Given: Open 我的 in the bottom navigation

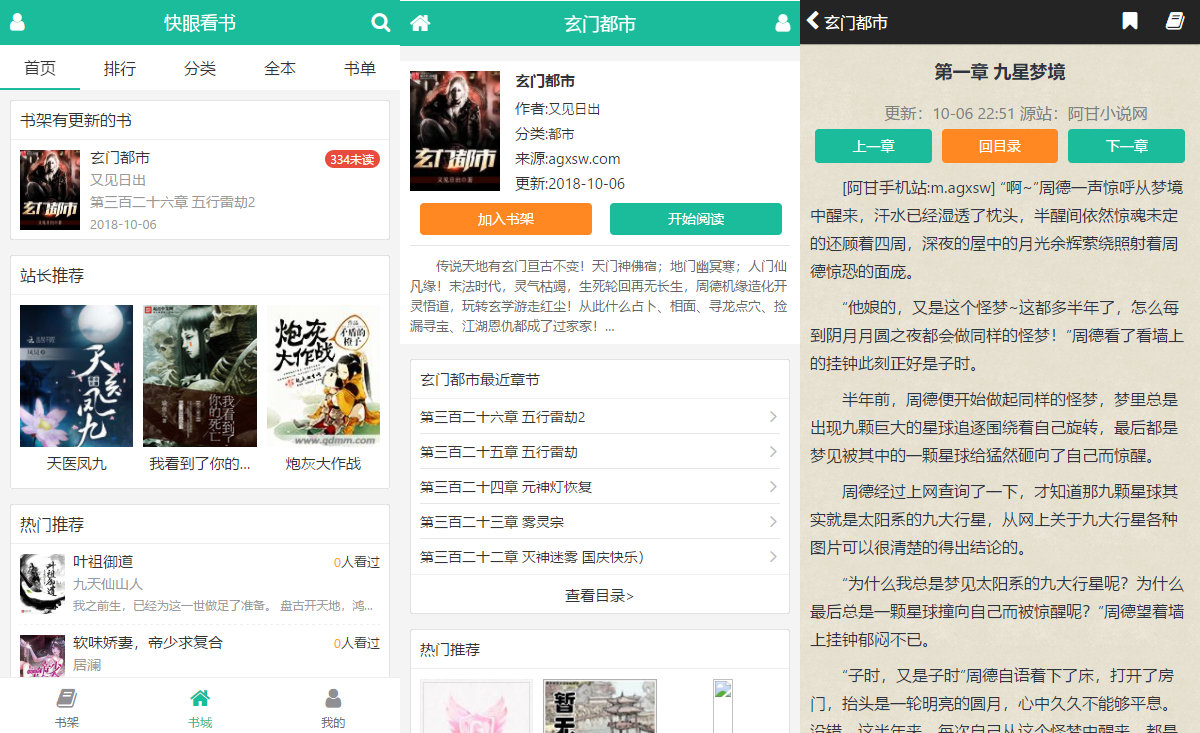Looking at the screenshot, I should point(333,708).
